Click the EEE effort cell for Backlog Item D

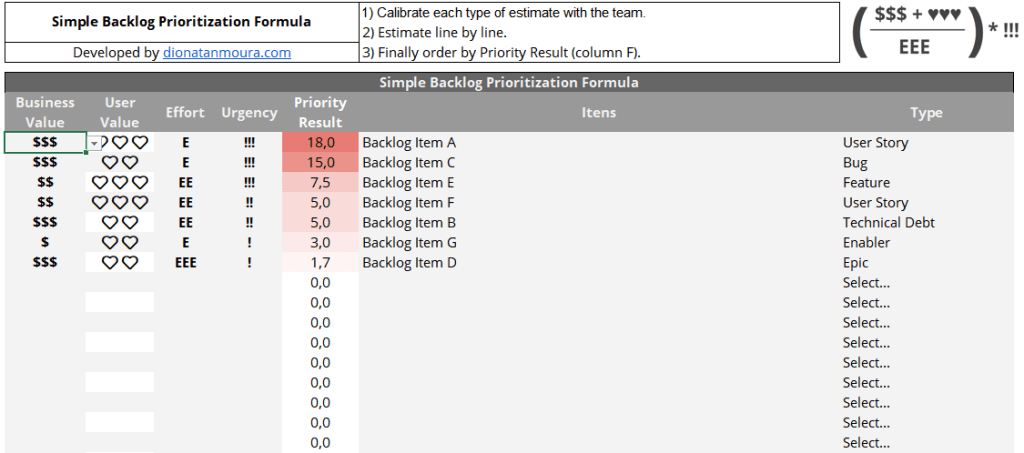185,263
